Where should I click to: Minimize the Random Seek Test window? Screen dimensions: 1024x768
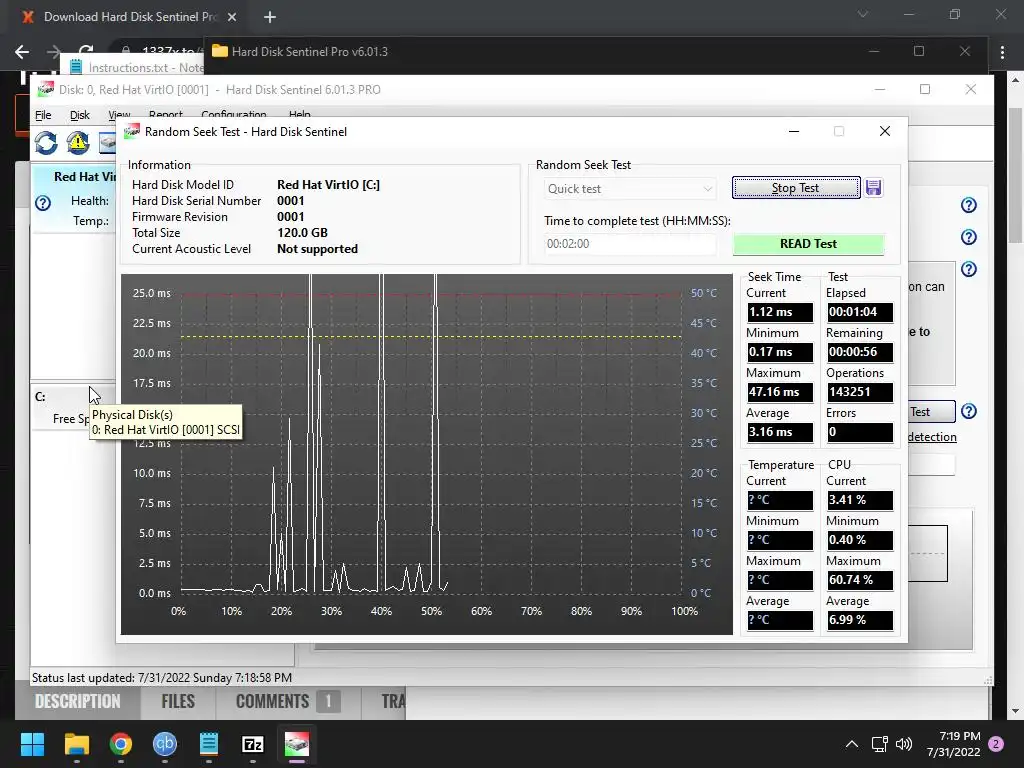(x=794, y=131)
